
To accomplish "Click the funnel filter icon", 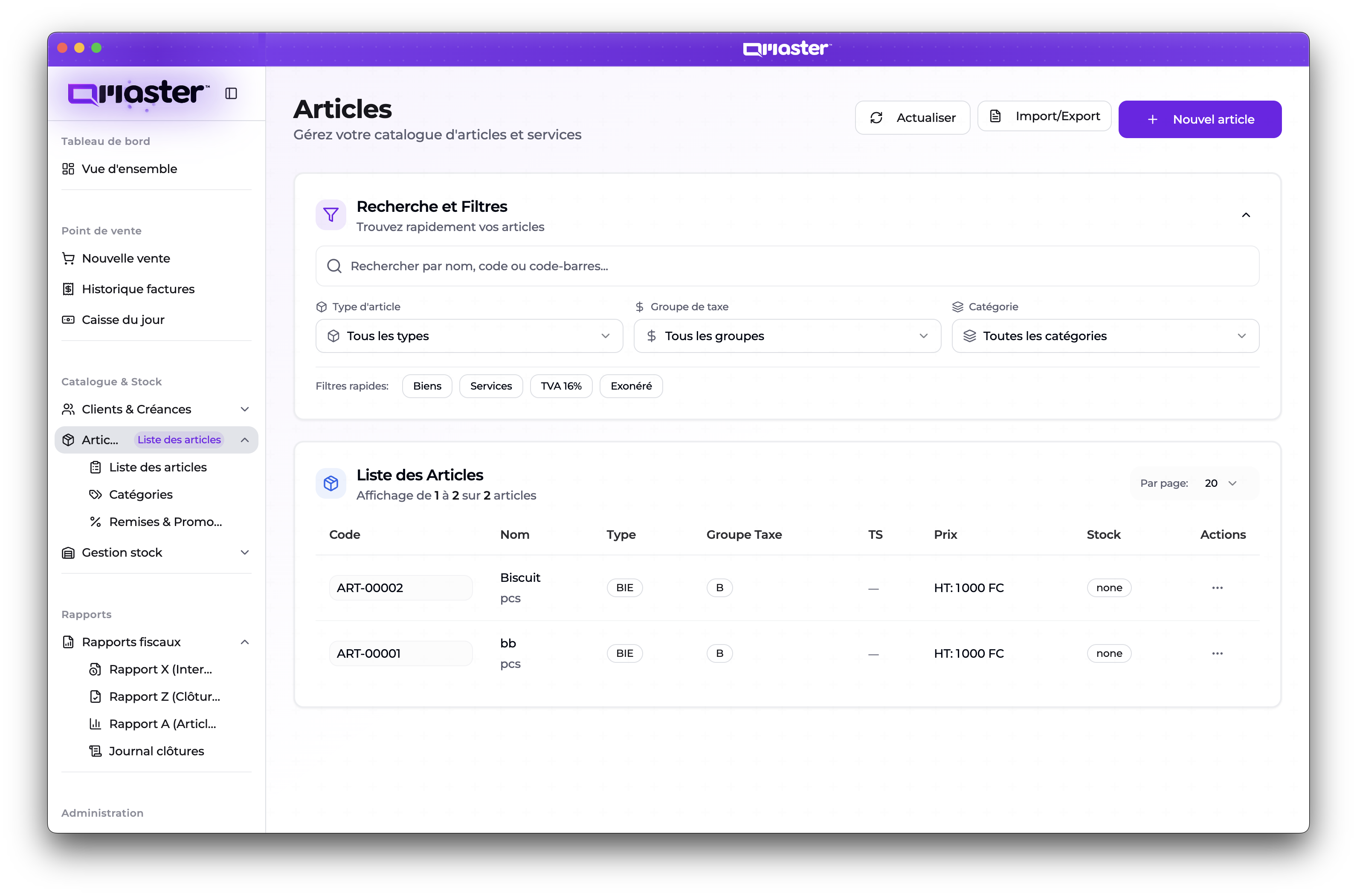I will pyautogui.click(x=331, y=215).
